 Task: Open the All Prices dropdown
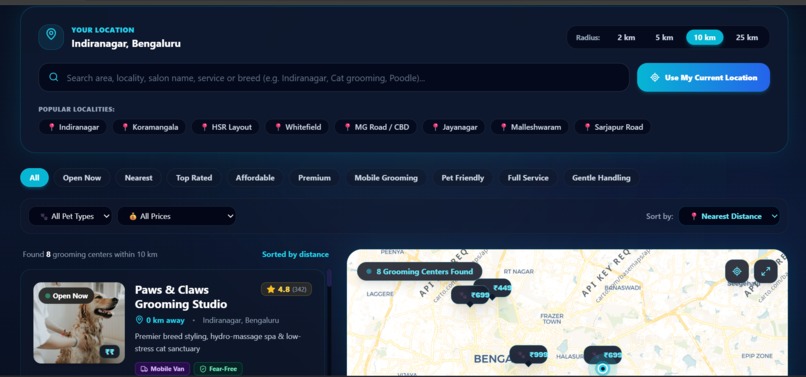click(x=177, y=216)
